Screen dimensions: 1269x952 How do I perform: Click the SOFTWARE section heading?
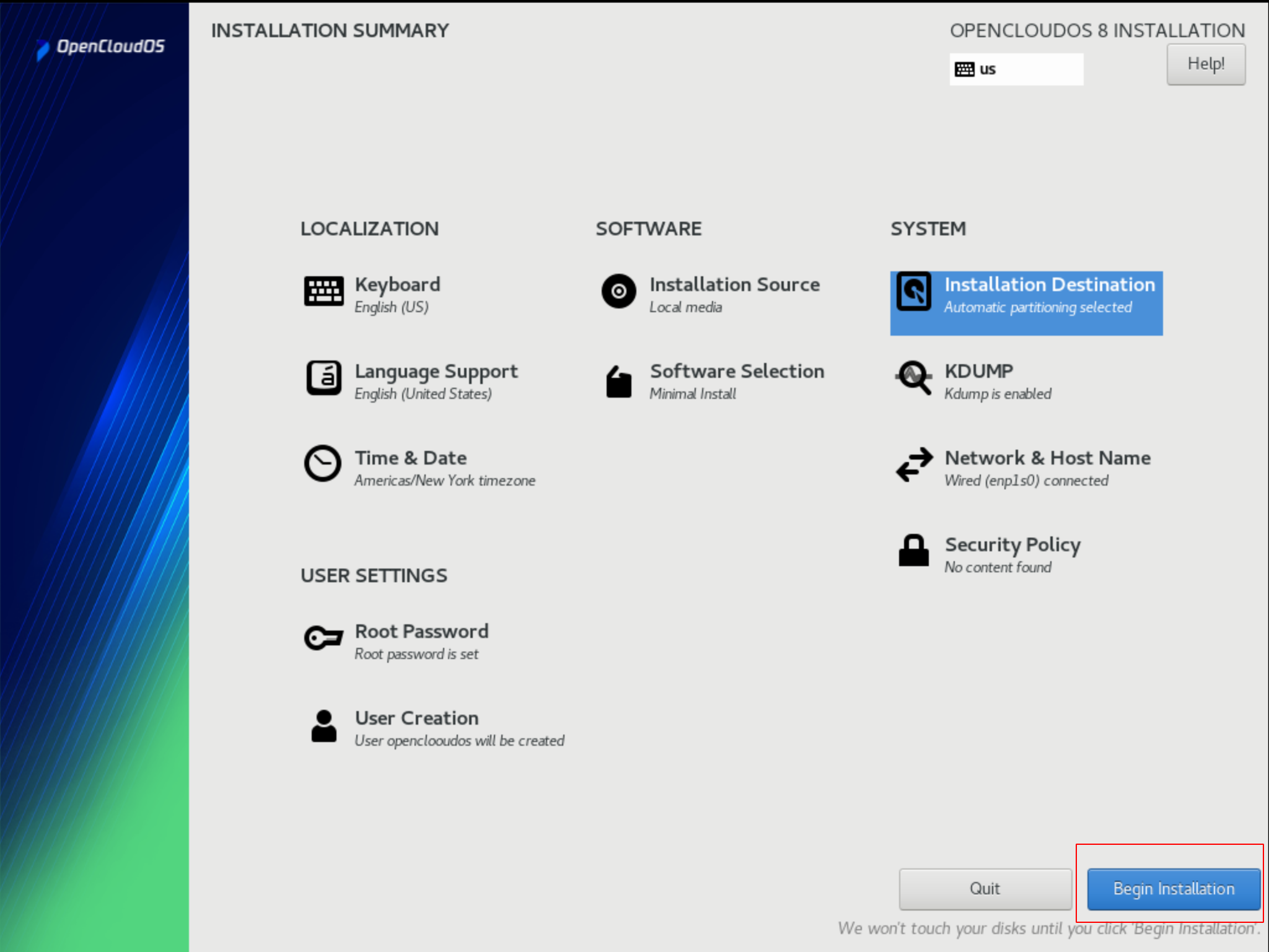pos(649,229)
